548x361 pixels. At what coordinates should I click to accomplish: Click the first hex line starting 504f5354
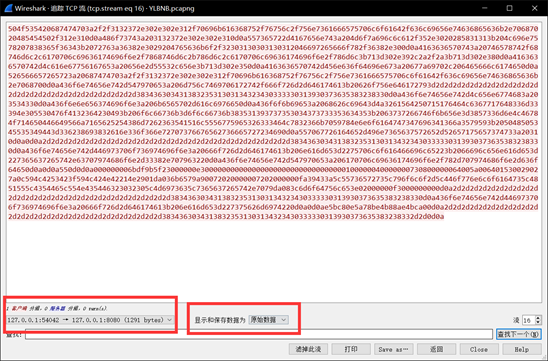pyautogui.click(x=273, y=28)
